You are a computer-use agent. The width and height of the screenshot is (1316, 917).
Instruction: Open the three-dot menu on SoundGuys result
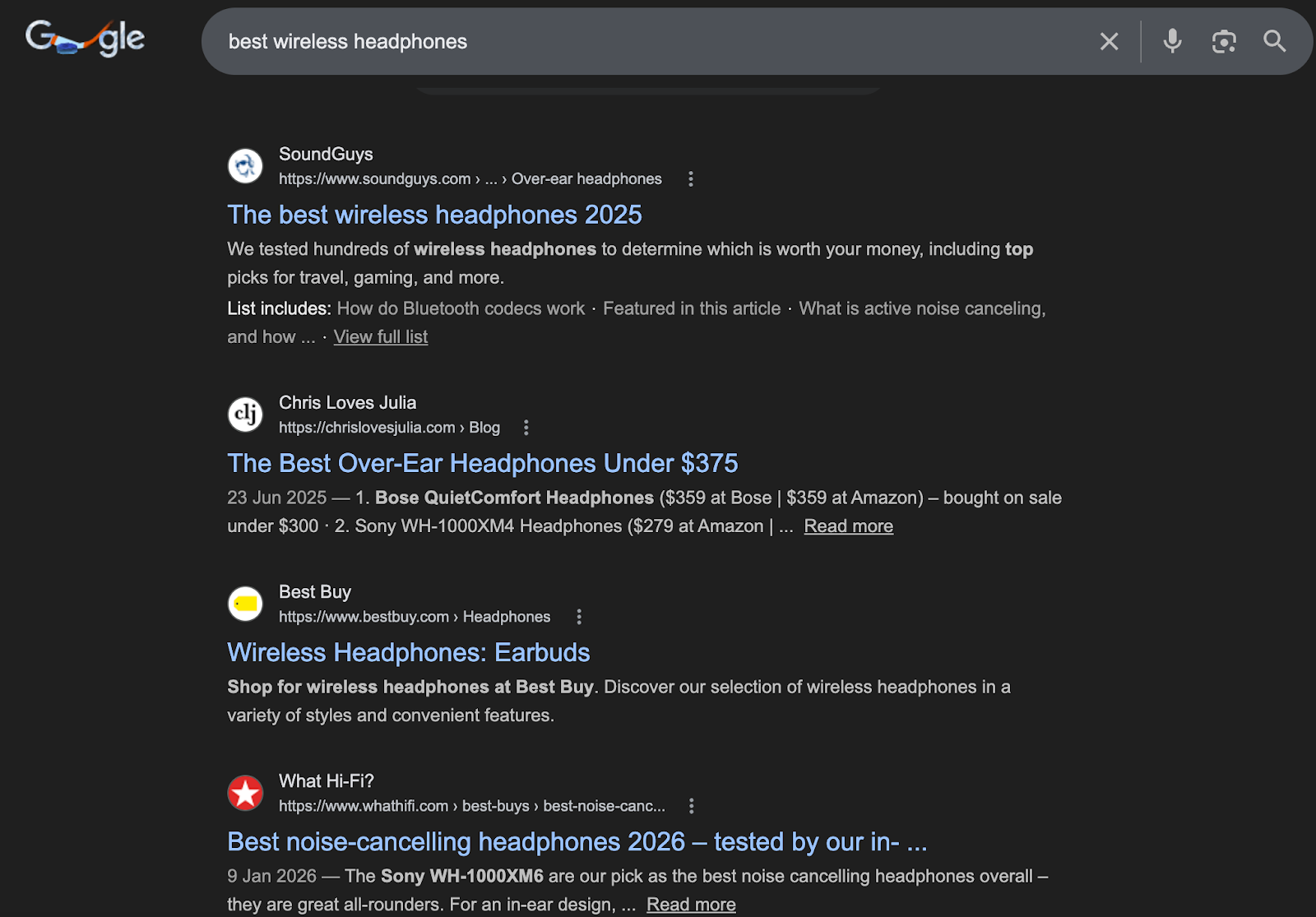coord(691,178)
